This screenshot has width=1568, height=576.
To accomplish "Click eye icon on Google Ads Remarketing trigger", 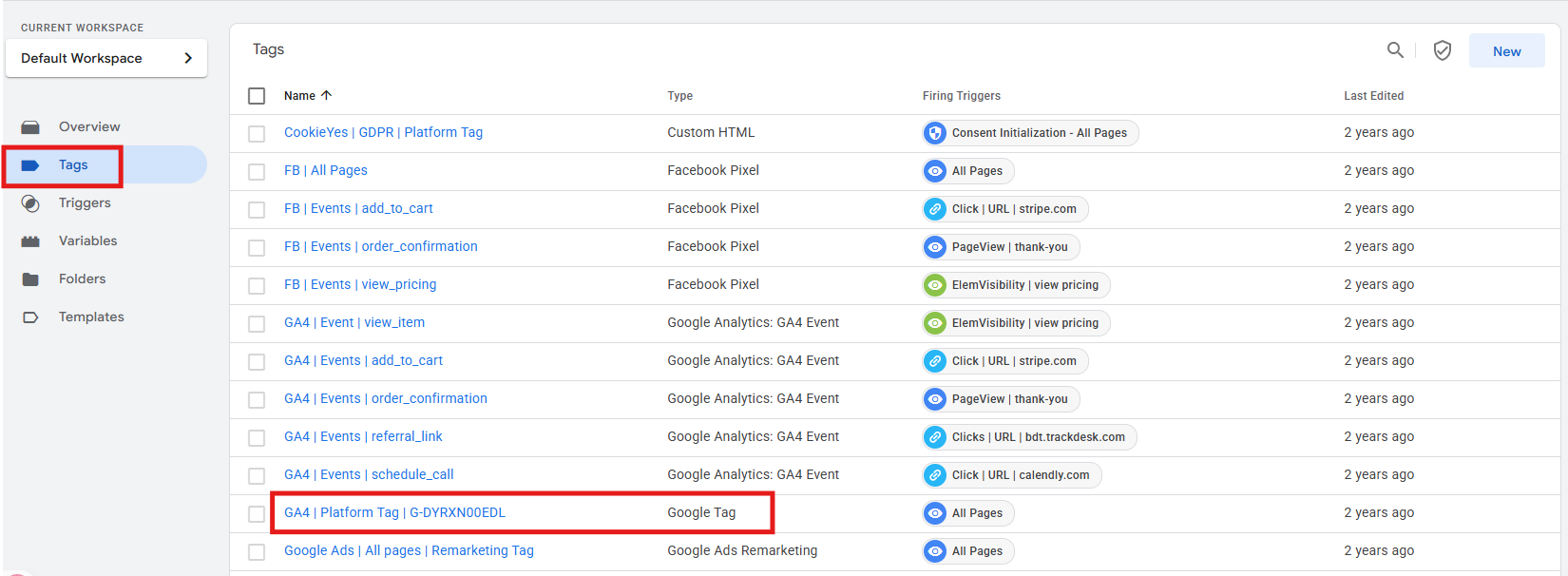I will 935,551.
